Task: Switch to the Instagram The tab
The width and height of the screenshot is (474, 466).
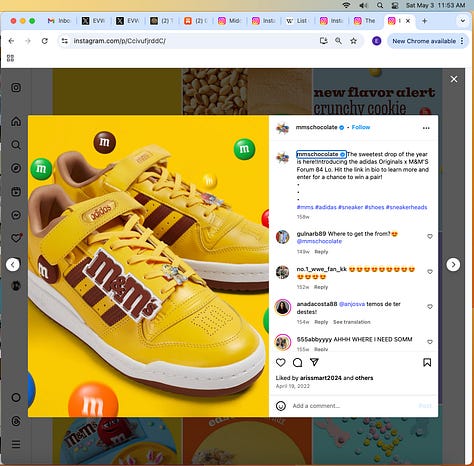Action: (x=365, y=21)
